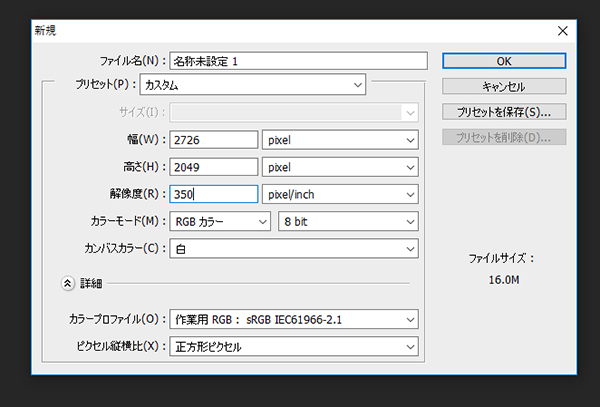
Task: Open the 8 bit depth dropdown
Action: (x=348, y=221)
